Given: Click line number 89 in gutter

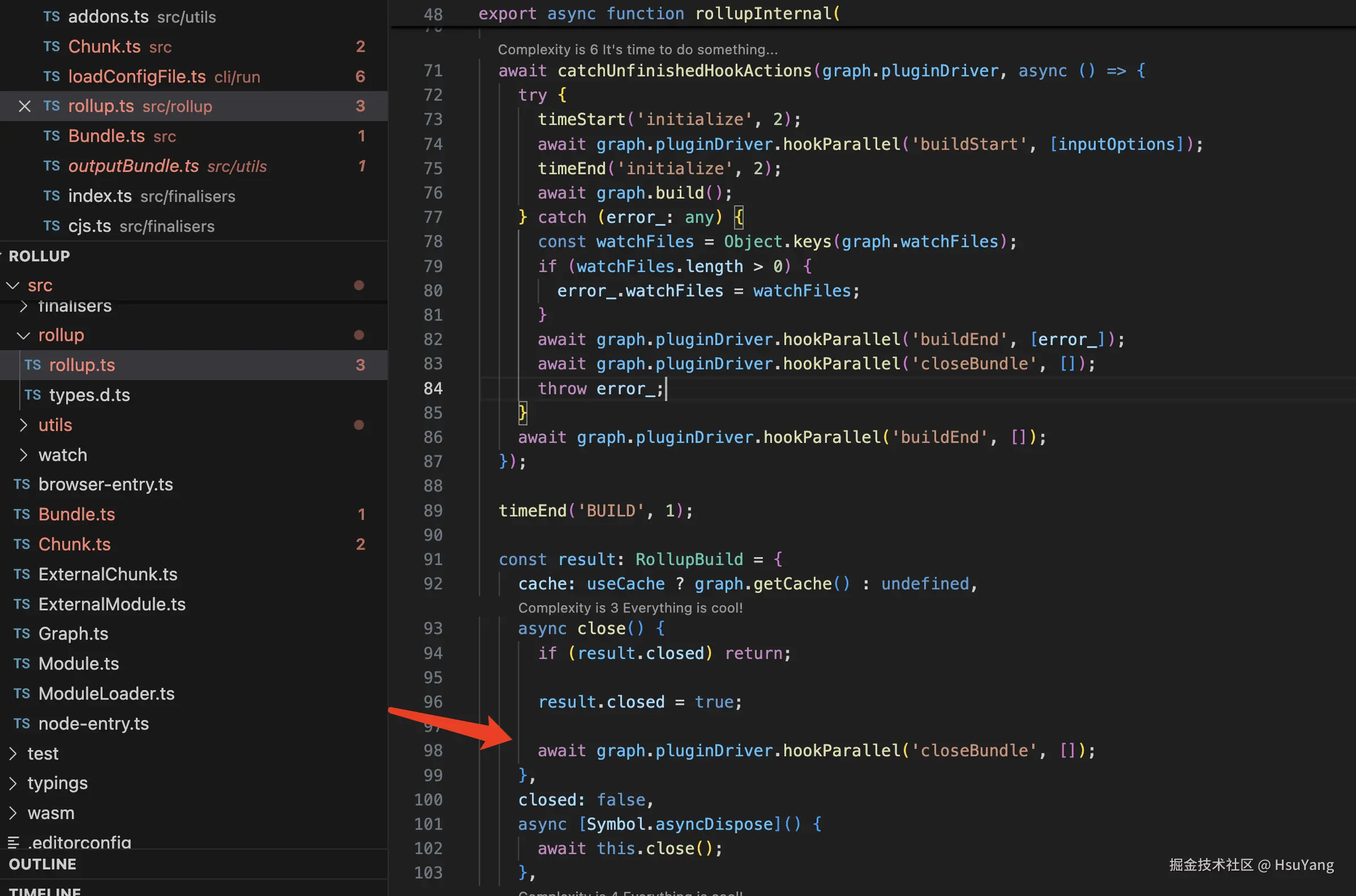Looking at the screenshot, I should [x=433, y=510].
